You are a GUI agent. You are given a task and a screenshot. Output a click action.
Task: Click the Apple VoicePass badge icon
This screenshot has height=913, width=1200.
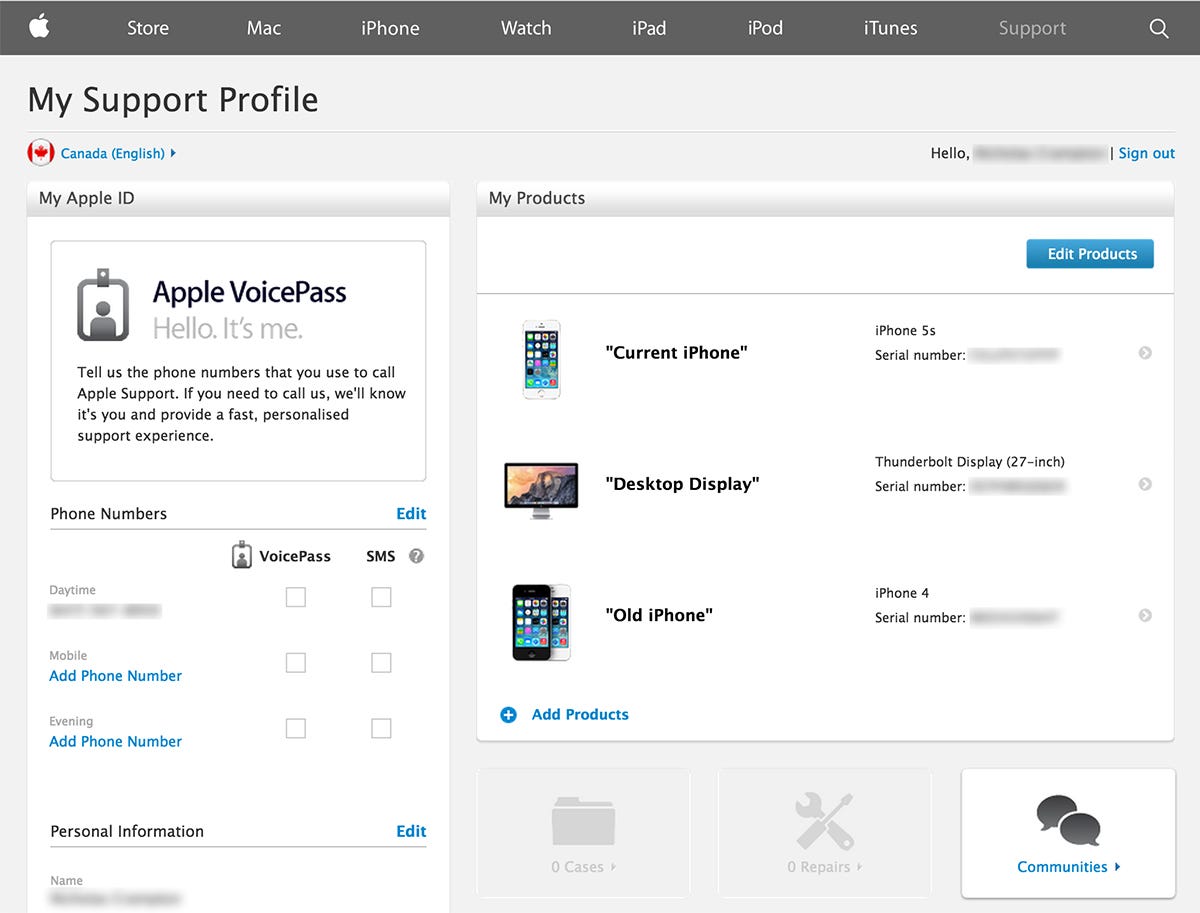(103, 305)
